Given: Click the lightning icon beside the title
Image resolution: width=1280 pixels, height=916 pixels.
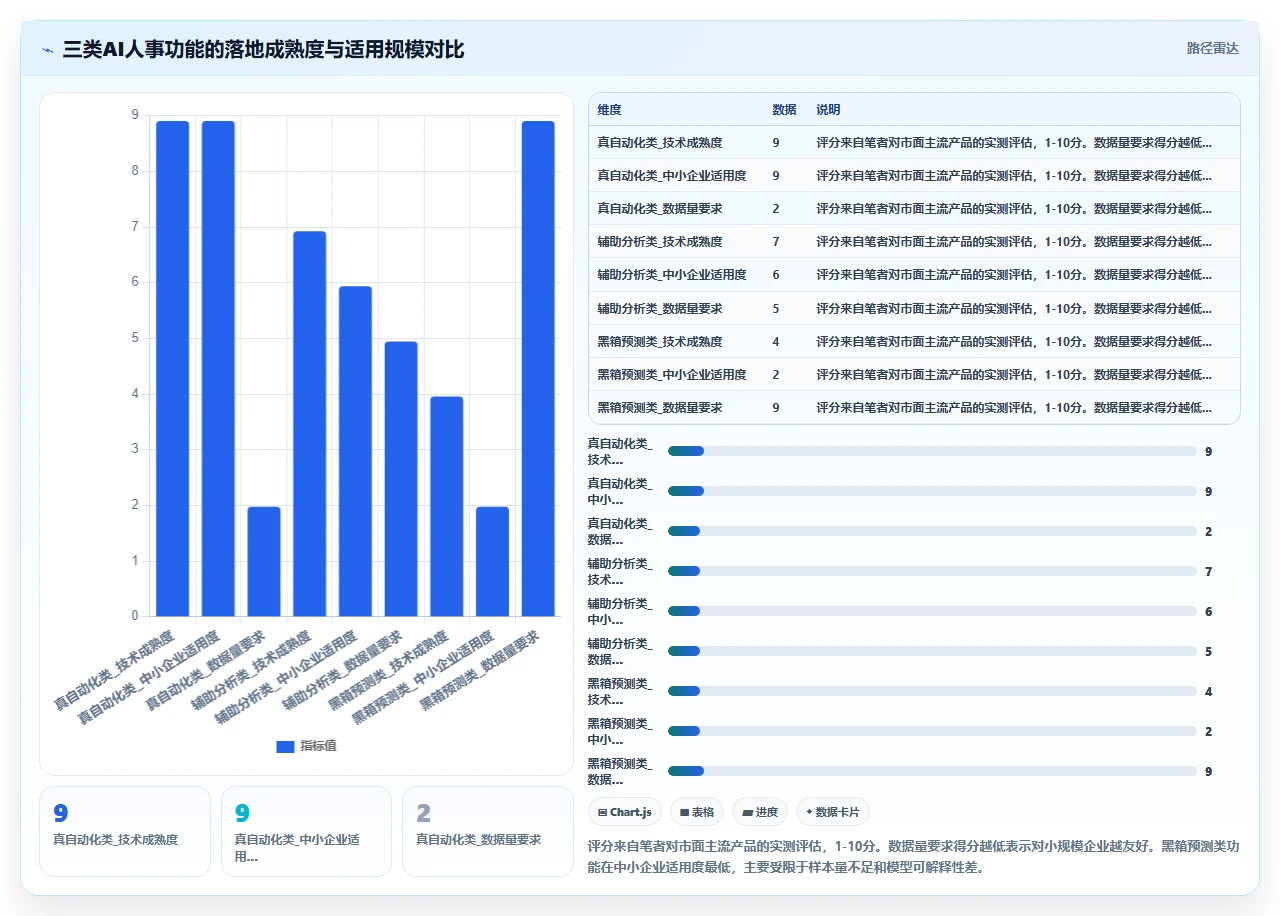Looking at the screenshot, I should click(x=47, y=49).
